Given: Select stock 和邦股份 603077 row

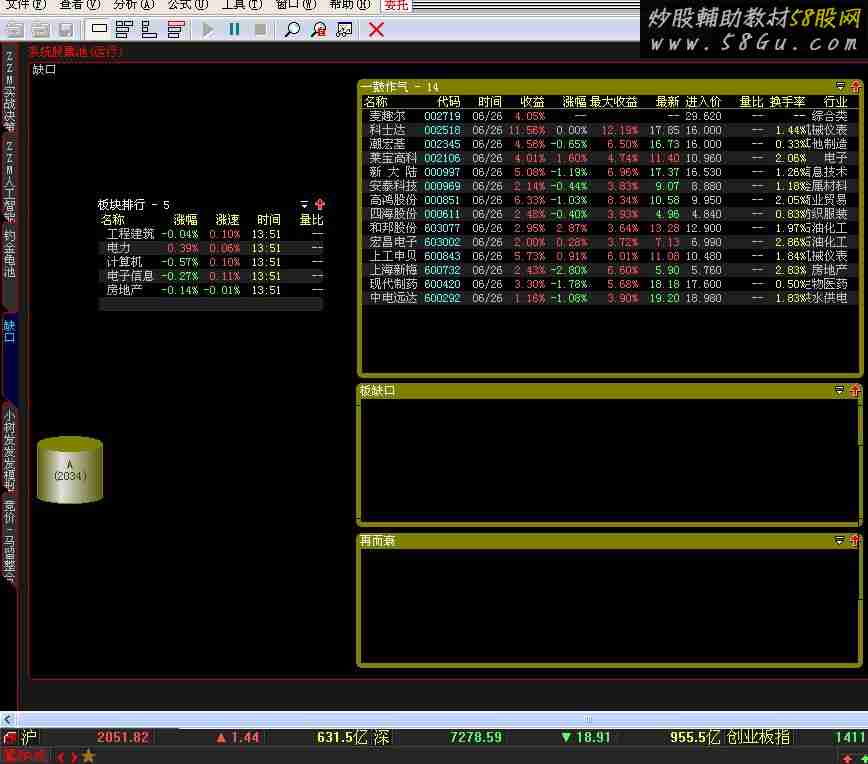Looking at the screenshot, I should pyautogui.click(x=609, y=228).
